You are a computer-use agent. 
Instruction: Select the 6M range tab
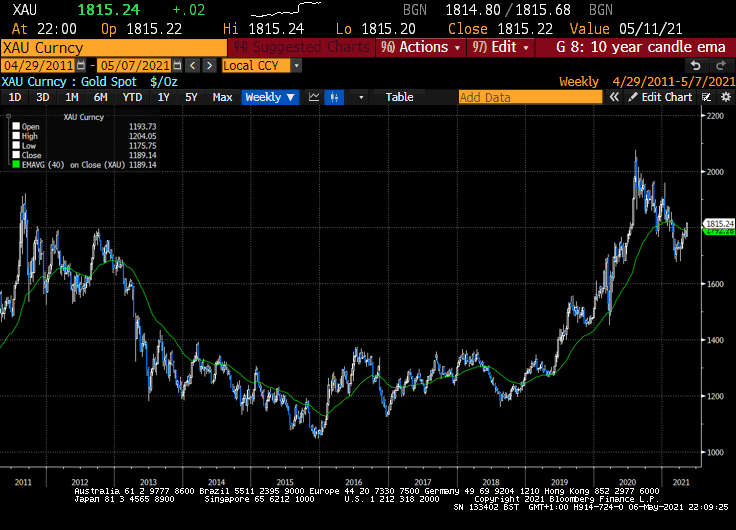(x=100, y=97)
